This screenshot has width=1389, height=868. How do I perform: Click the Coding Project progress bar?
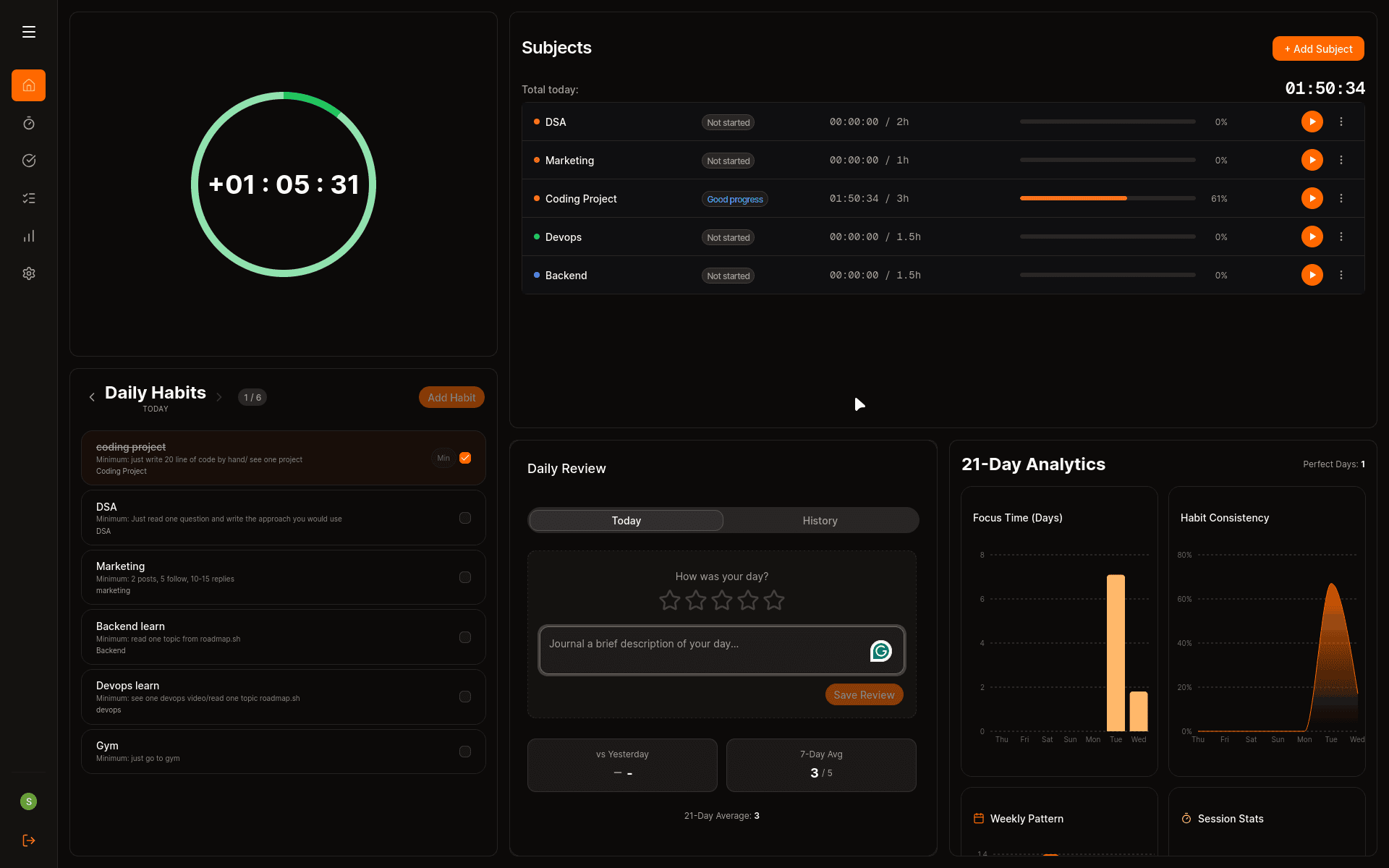click(x=1108, y=198)
